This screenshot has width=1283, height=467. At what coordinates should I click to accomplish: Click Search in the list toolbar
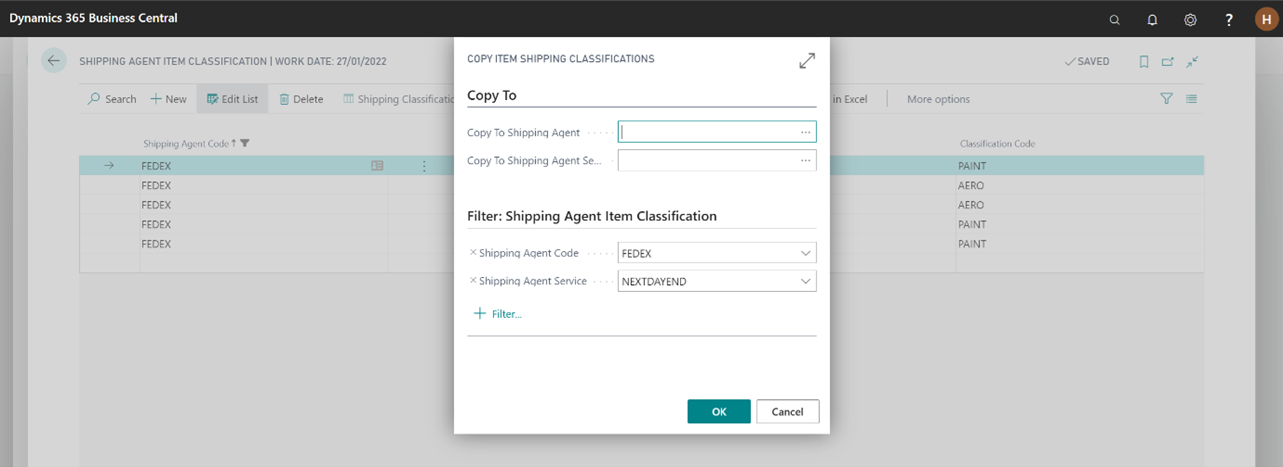point(112,99)
